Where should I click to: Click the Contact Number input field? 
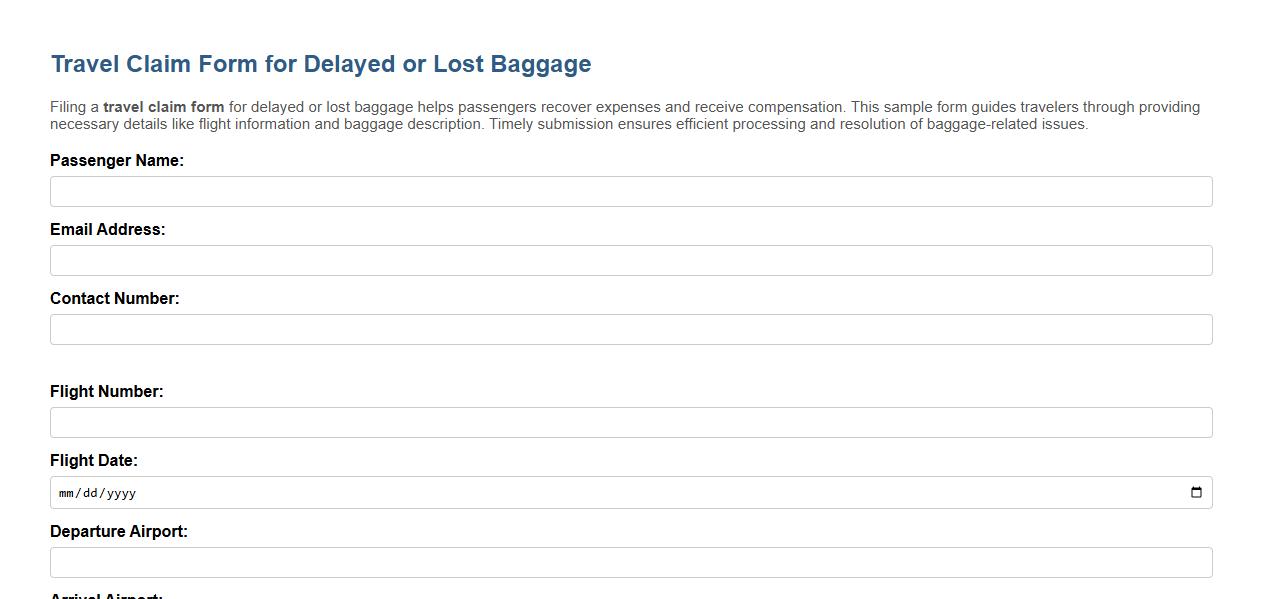tap(630, 329)
